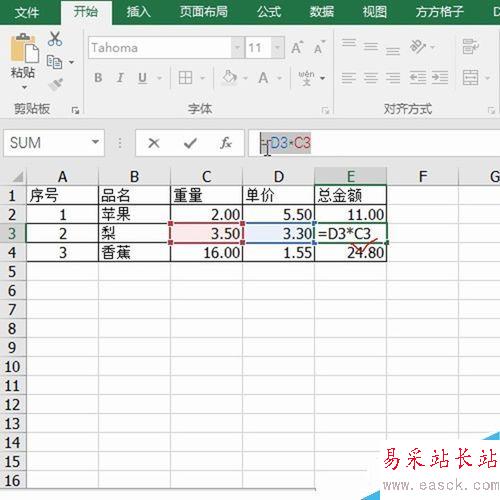Align text to middle vertically
This screenshot has height=500, width=500.
tap(371, 47)
